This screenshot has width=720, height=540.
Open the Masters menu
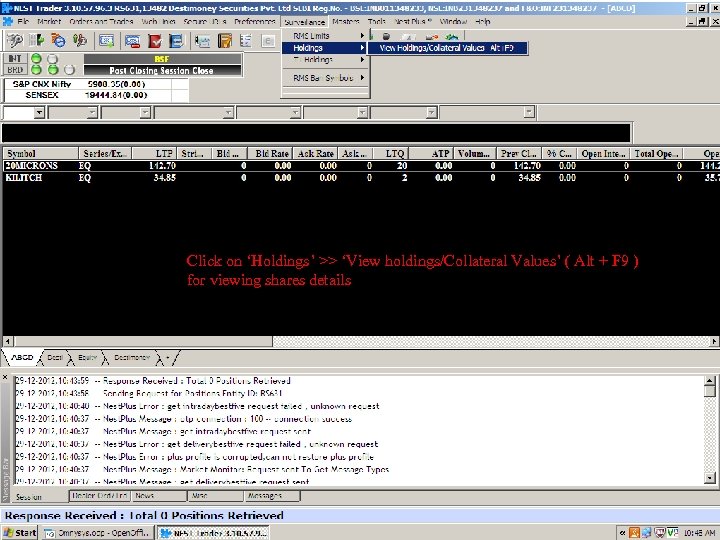click(346, 22)
